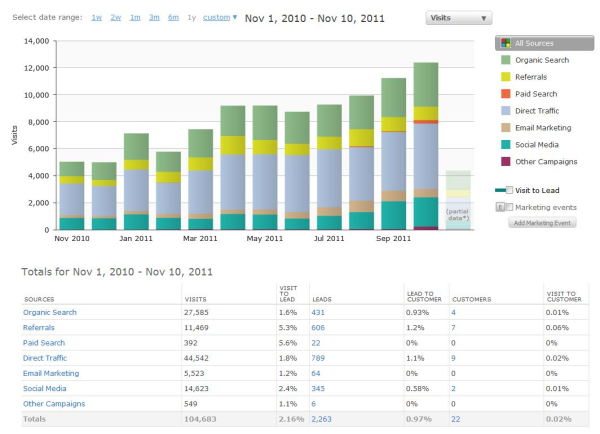Select the All Sources legend icon
Viewport: 600px width, 434px height.
tap(504, 43)
